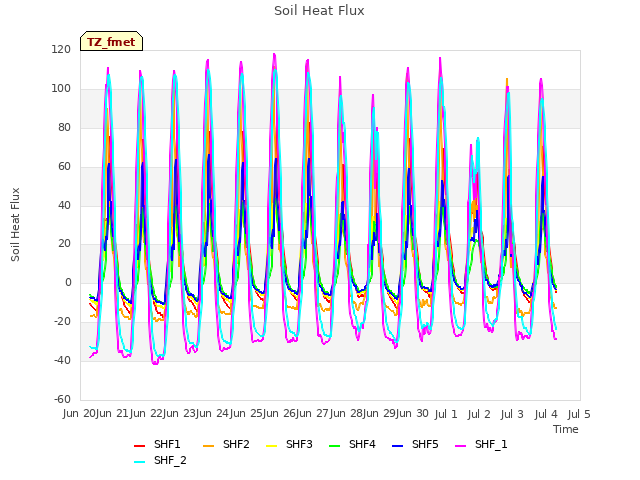Click the Soil Heat Flux chart title
The width and height of the screenshot is (640, 480).
319,11
